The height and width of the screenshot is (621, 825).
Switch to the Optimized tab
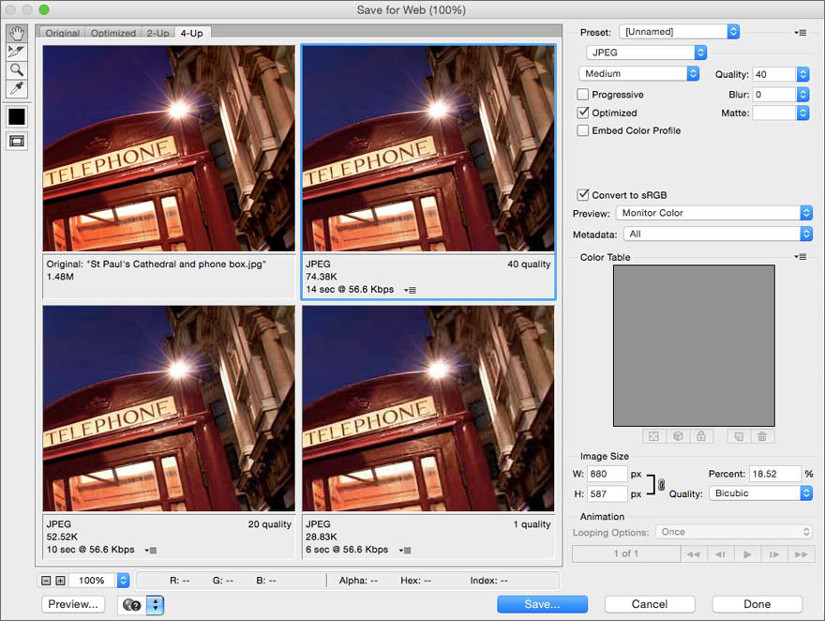(x=113, y=33)
